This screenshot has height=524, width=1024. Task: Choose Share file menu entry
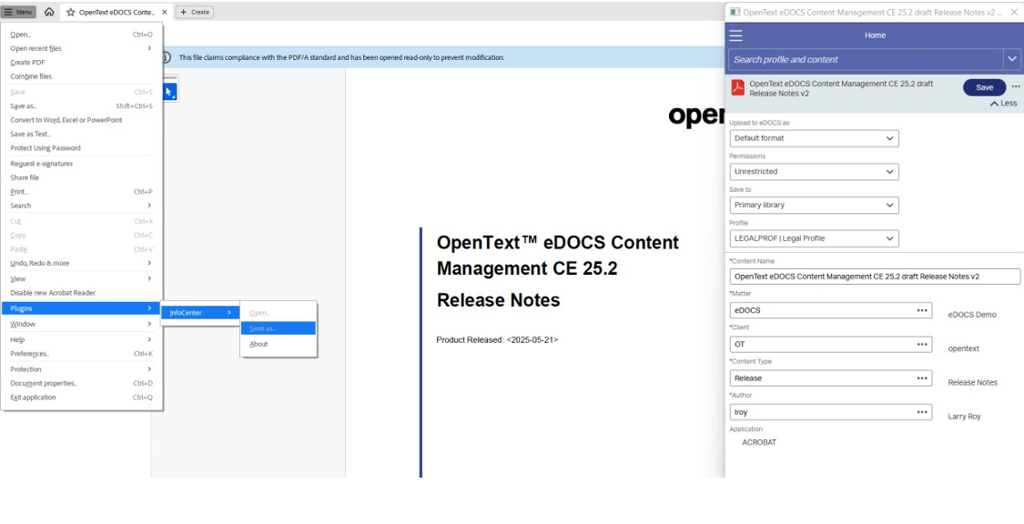(x=82, y=178)
